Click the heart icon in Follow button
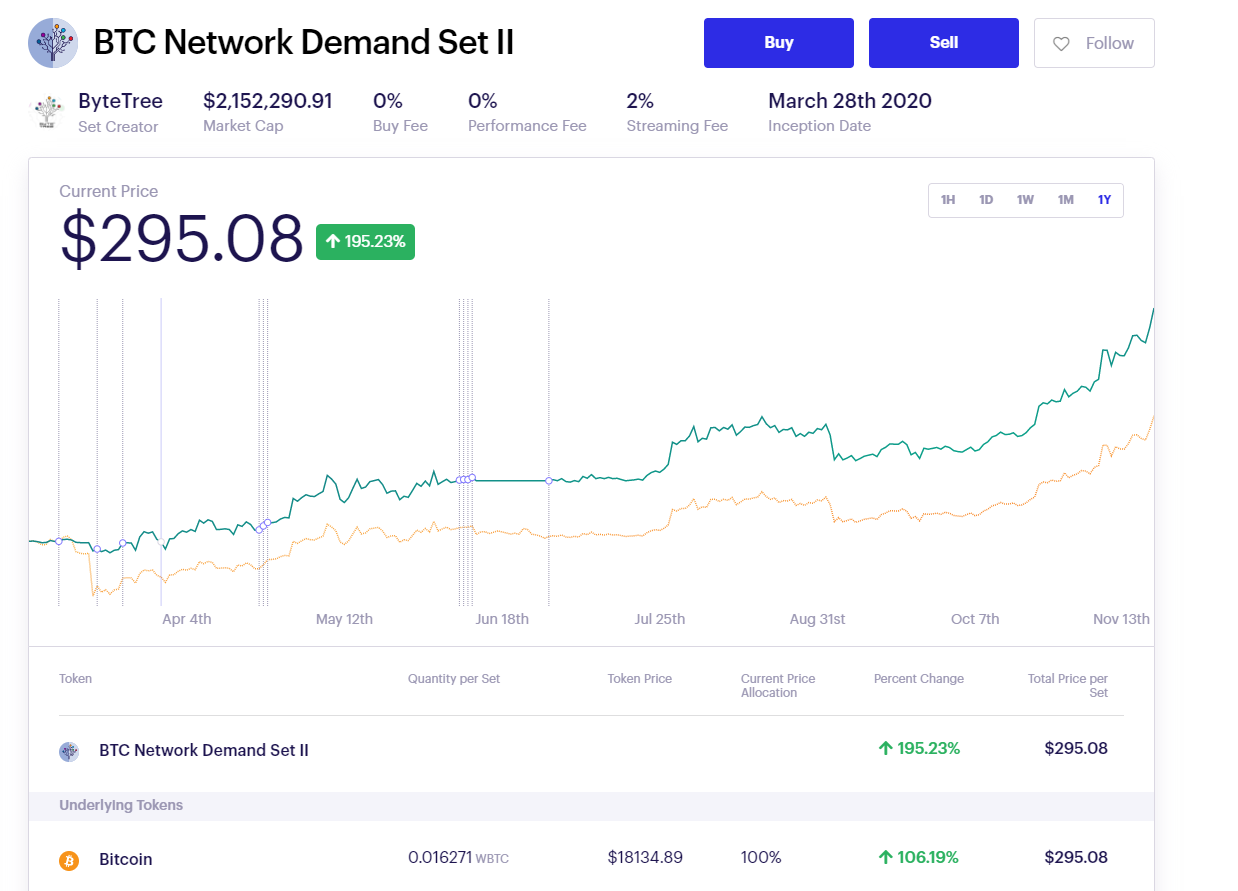1238x891 pixels. click(1062, 44)
